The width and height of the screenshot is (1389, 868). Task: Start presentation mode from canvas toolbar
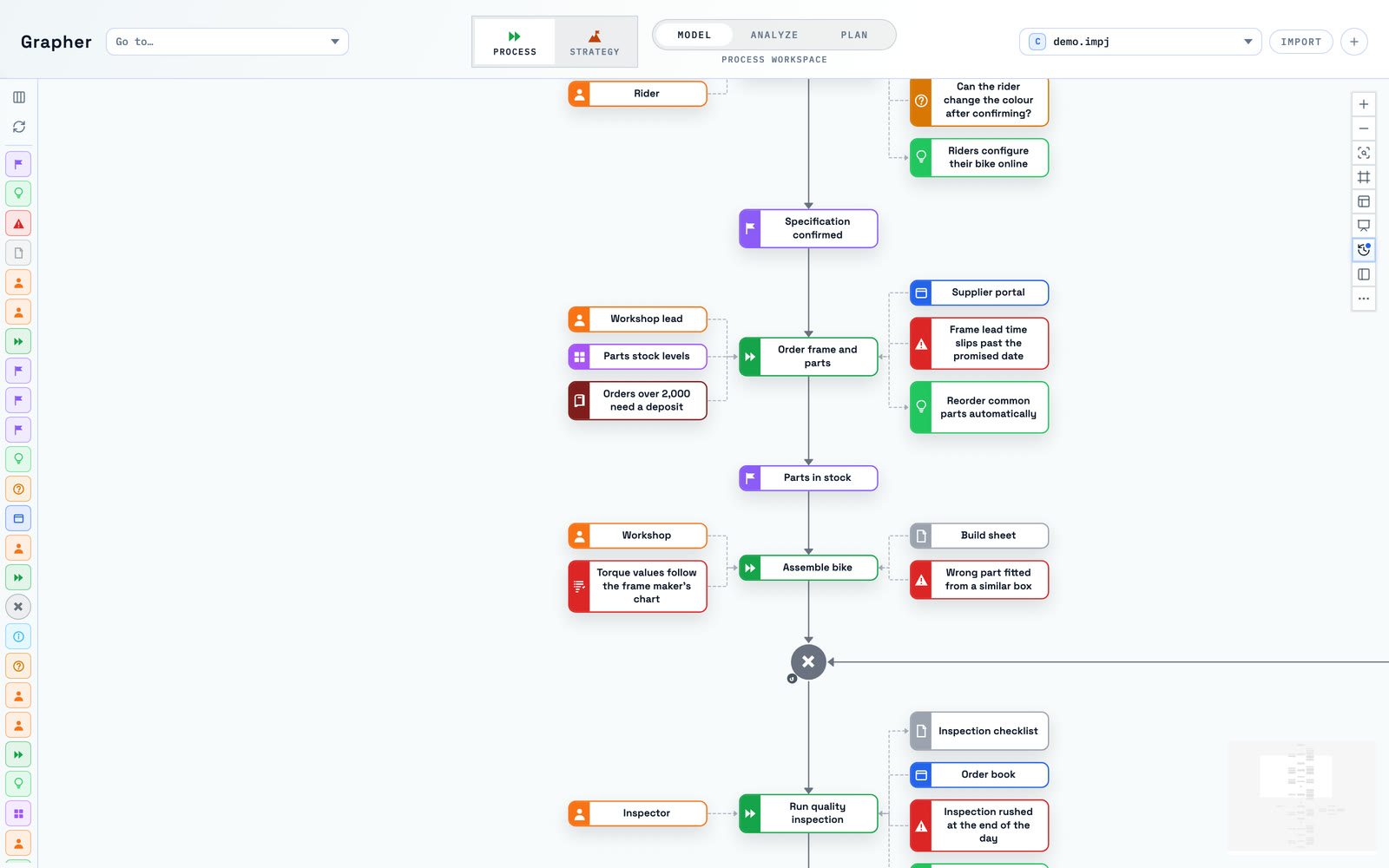point(1364,226)
